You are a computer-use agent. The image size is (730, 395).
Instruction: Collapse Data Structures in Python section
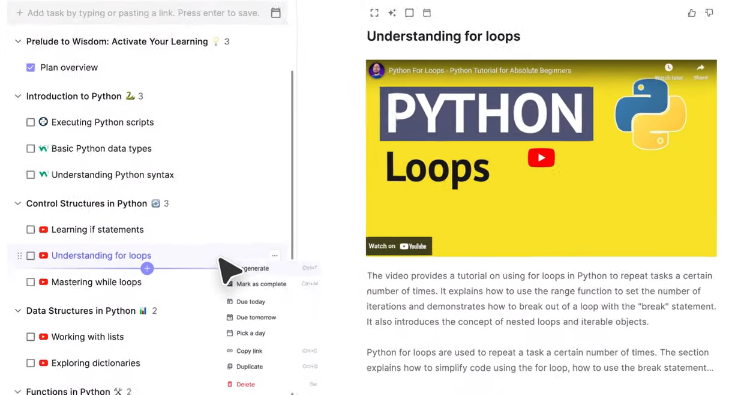(18, 311)
